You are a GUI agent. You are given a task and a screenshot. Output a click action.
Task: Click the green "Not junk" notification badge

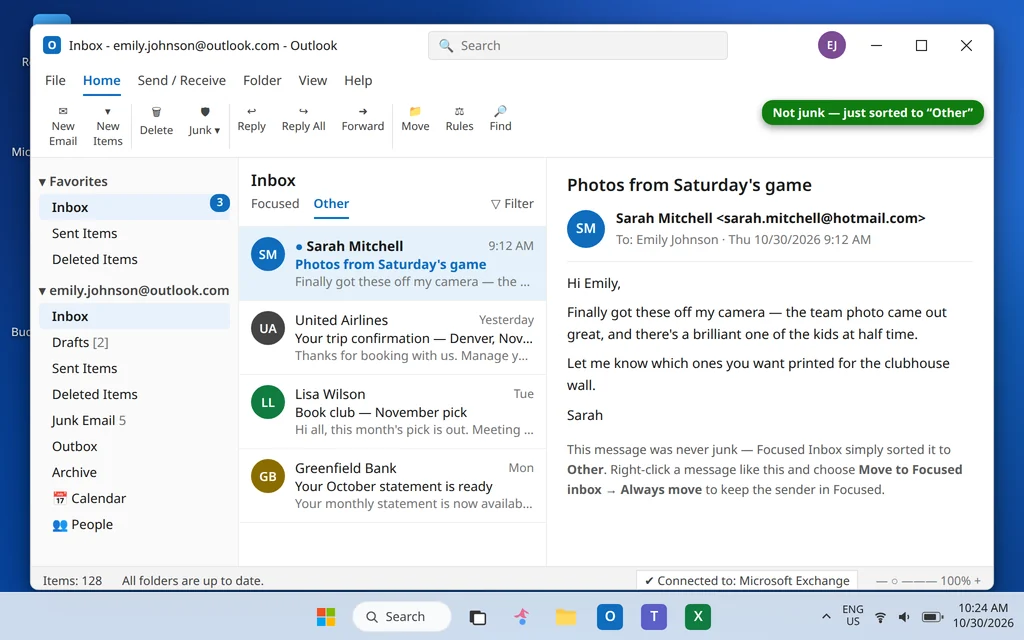[872, 112]
